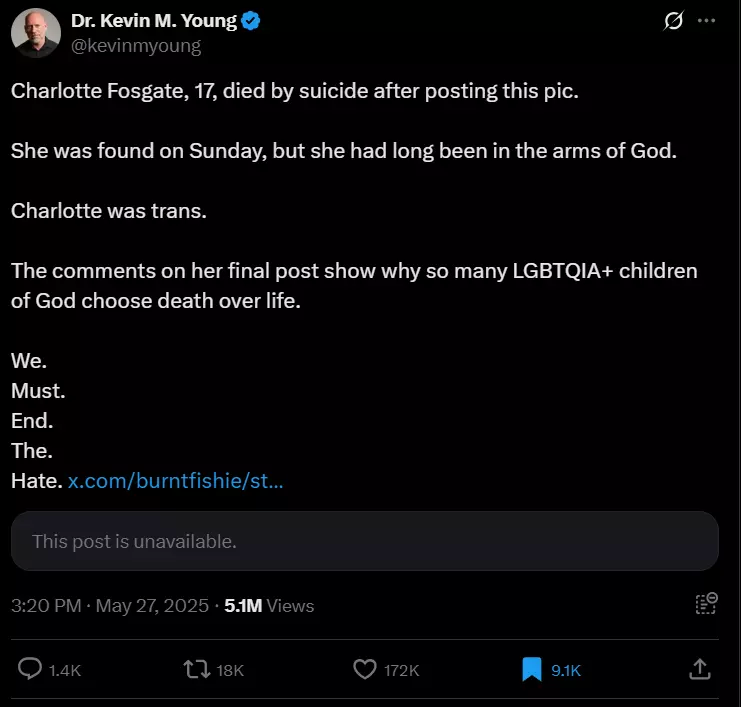Click the reader view icon beside views
The image size is (741, 707).
pyautogui.click(x=706, y=603)
